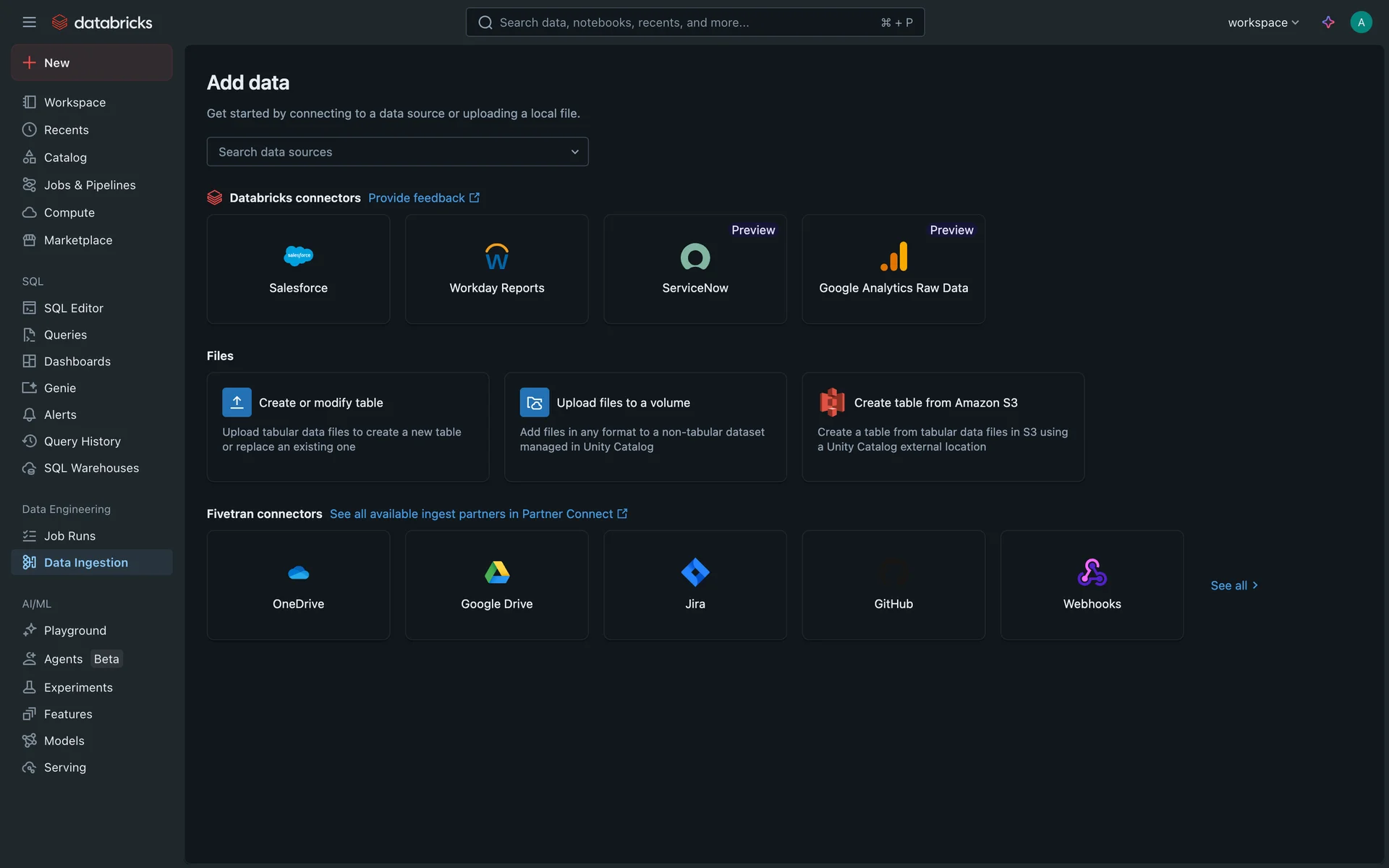Navigate to SQL Warehouses in the sidebar
This screenshot has height=868, width=1389.
91,468
